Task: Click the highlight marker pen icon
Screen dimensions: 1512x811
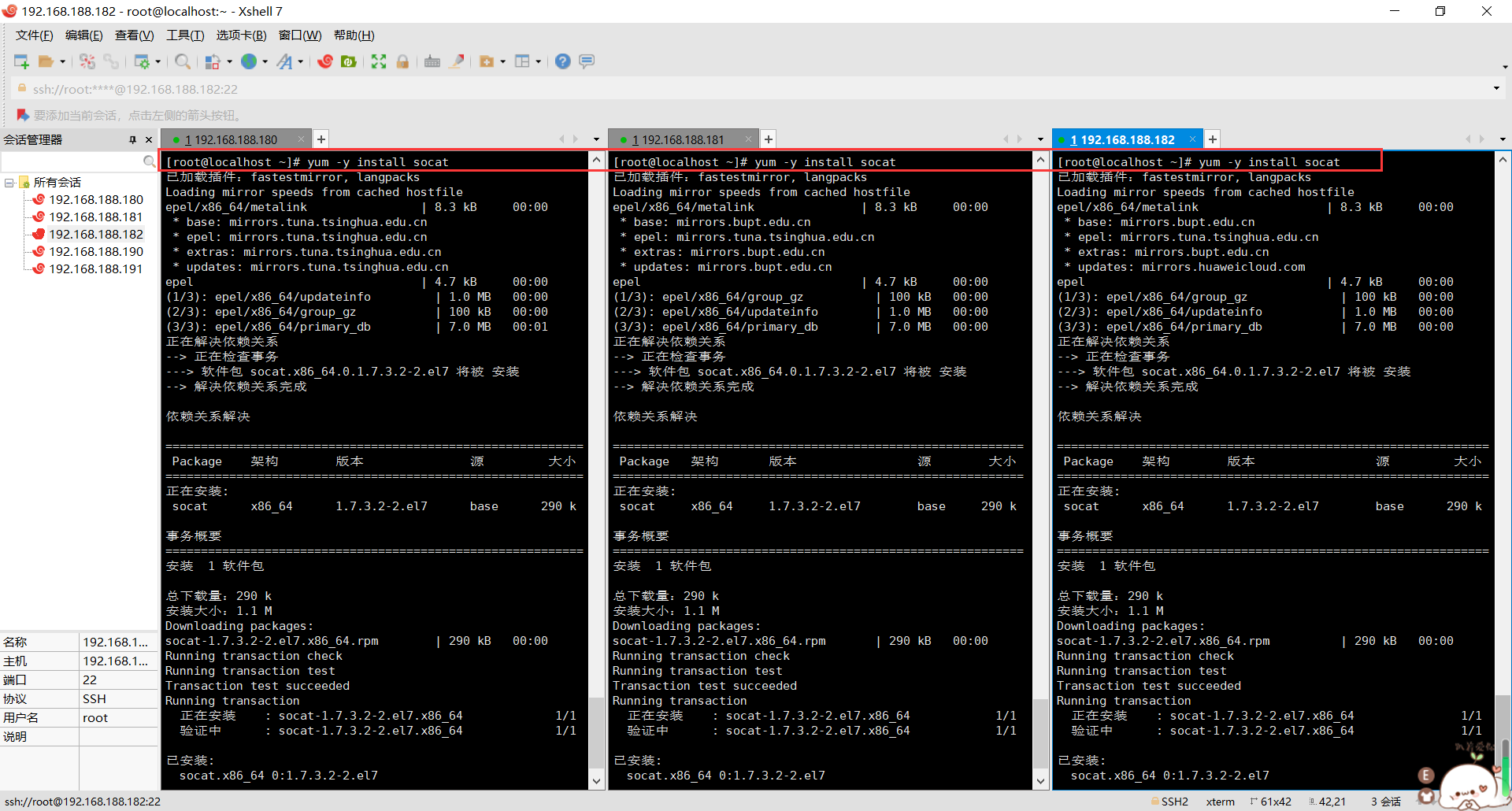Action: coord(457,61)
